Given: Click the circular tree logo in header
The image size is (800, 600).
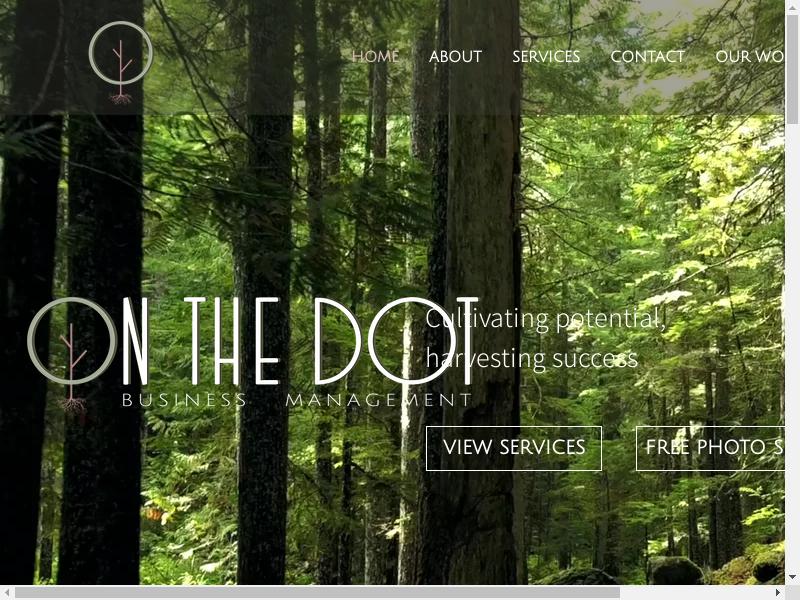Looking at the screenshot, I should 120,62.
